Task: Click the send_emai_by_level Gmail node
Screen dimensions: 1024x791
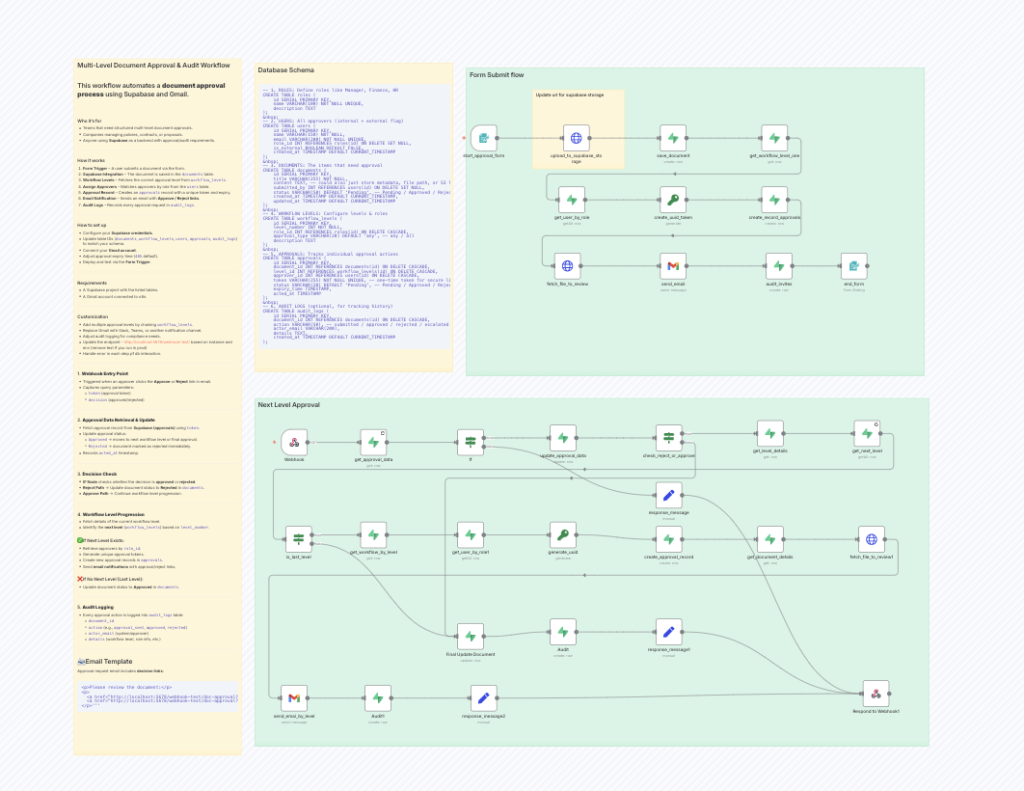Action: [293, 697]
